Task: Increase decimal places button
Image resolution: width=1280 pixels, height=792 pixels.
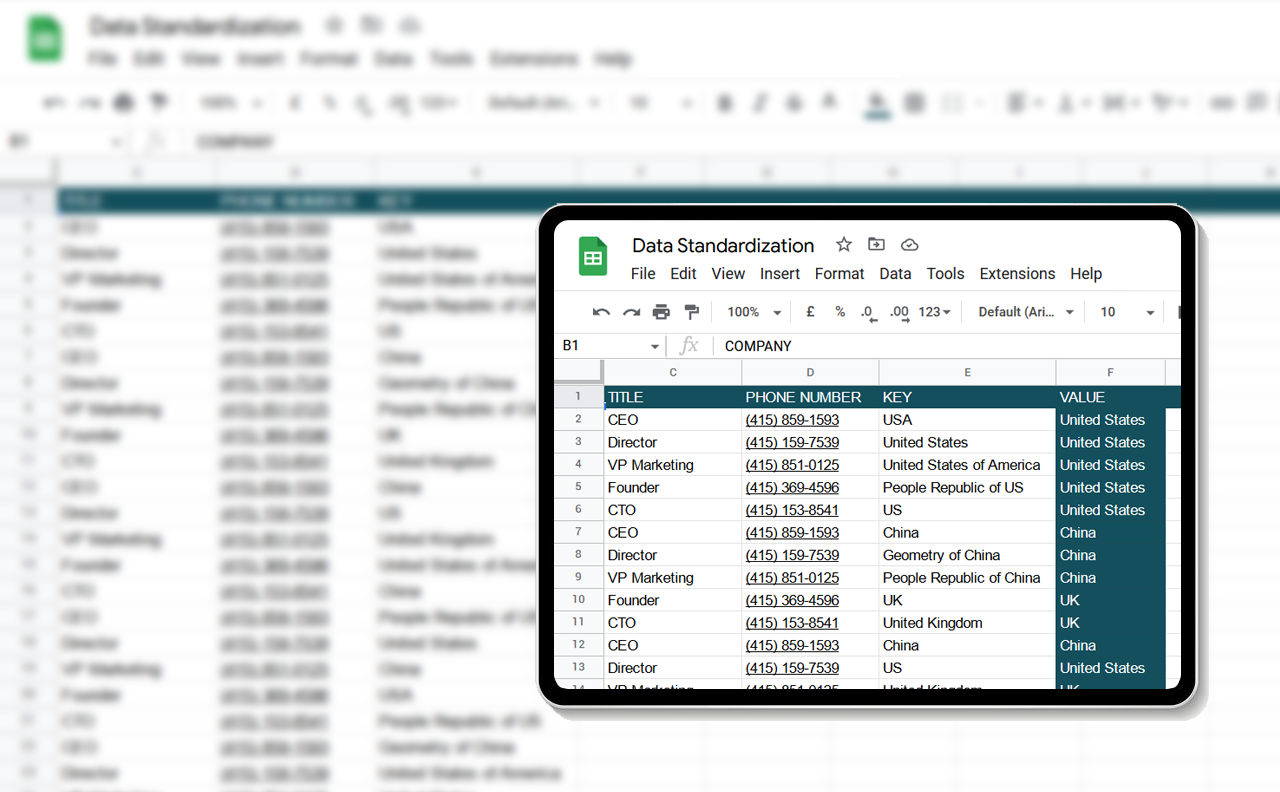Action: pyautogui.click(x=899, y=313)
